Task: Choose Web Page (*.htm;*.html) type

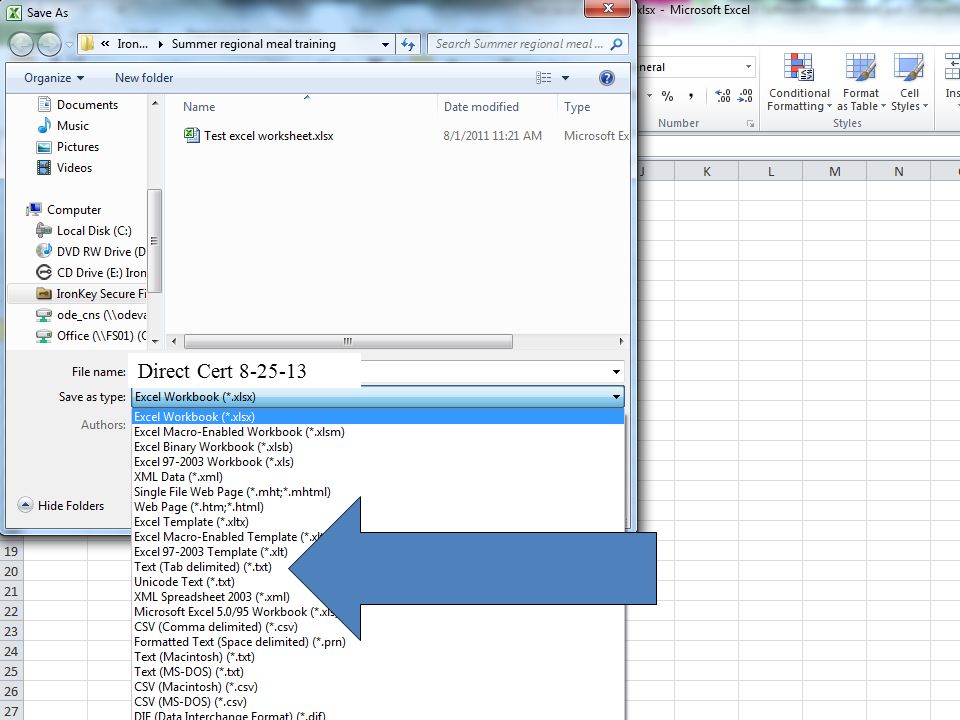Action: [x=378, y=507]
